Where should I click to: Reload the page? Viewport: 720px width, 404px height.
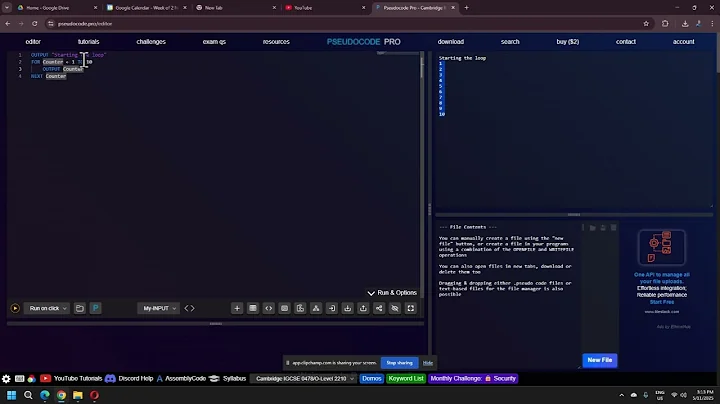34,24
